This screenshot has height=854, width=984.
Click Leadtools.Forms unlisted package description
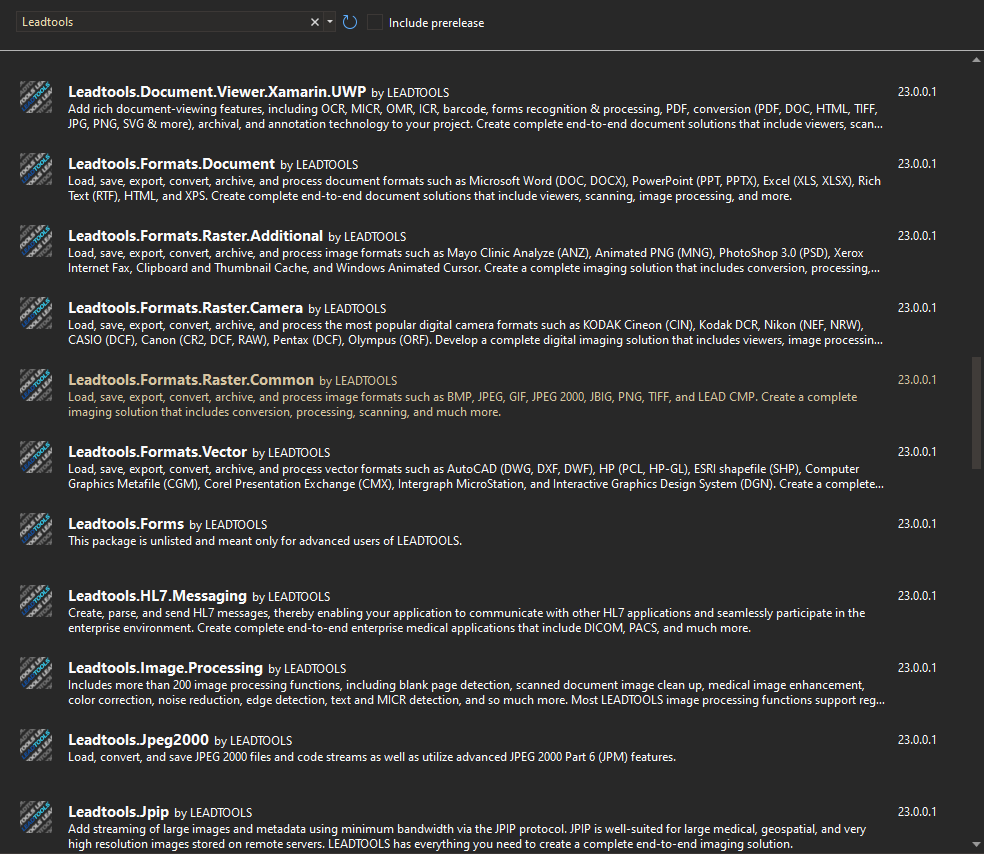tap(265, 541)
